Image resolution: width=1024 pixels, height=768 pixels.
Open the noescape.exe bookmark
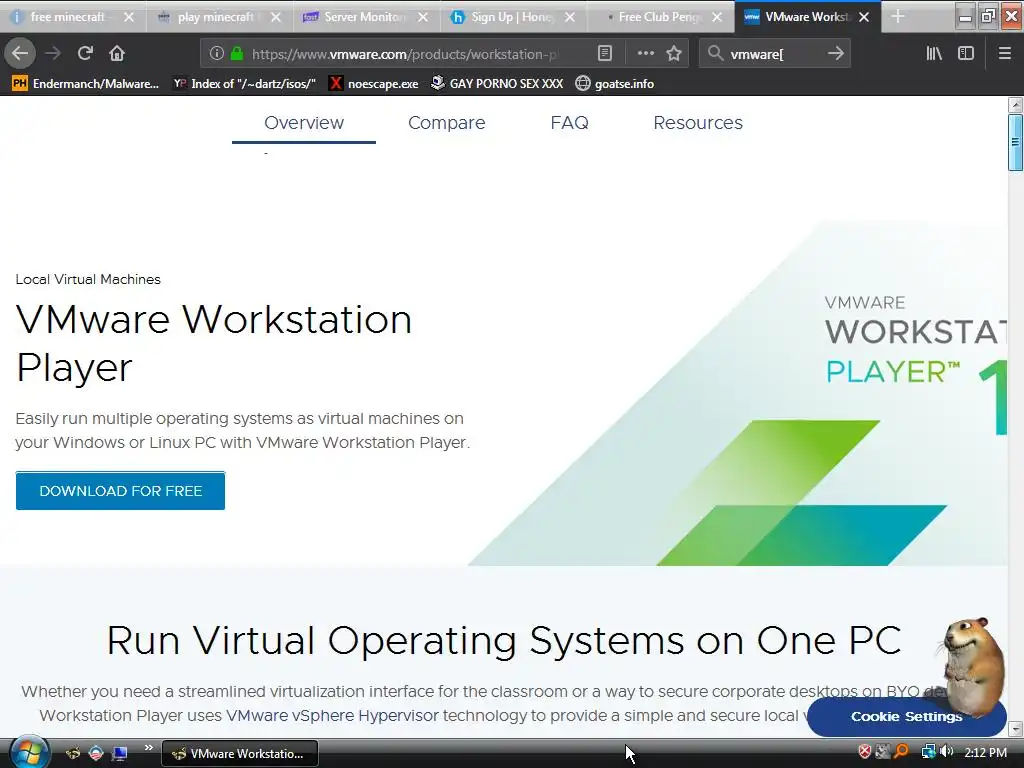click(374, 84)
